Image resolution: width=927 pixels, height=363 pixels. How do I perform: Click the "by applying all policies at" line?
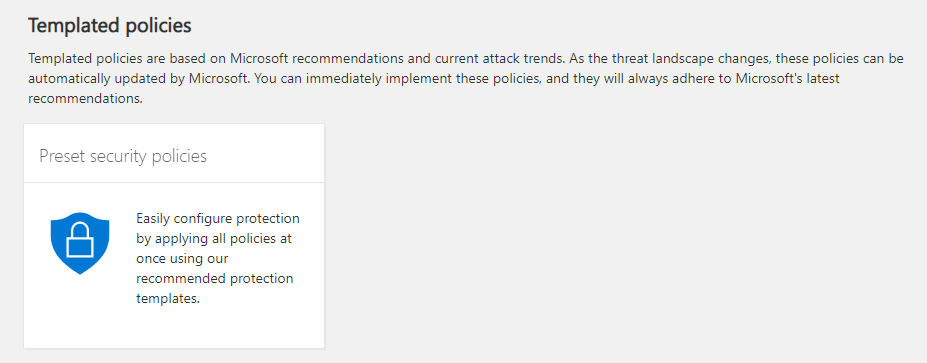pyautogui.click(x=214, y=239)
